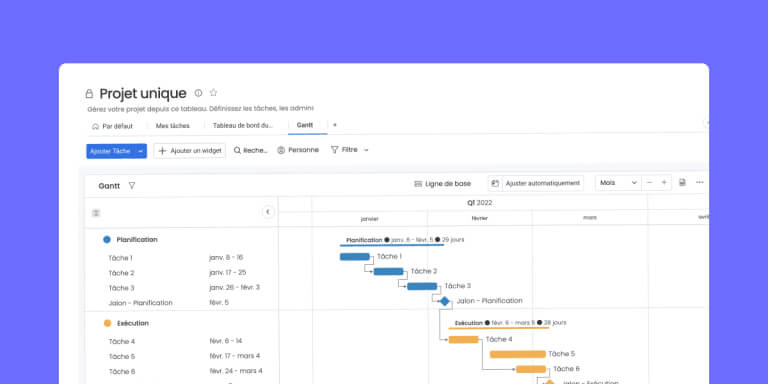Expand the Ajouter Tâche dropdown arrow

coord(141,151)
